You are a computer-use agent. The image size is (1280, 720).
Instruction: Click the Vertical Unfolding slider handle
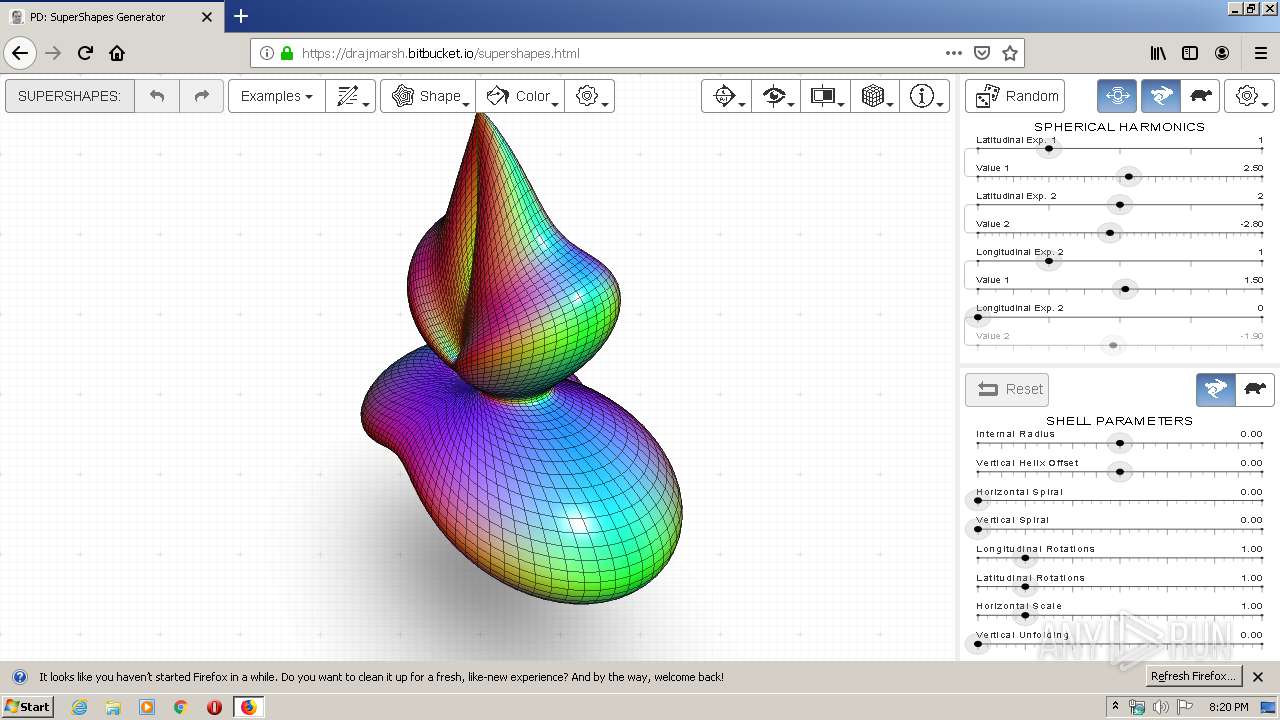pyautogui.click(x=978, y=644)
